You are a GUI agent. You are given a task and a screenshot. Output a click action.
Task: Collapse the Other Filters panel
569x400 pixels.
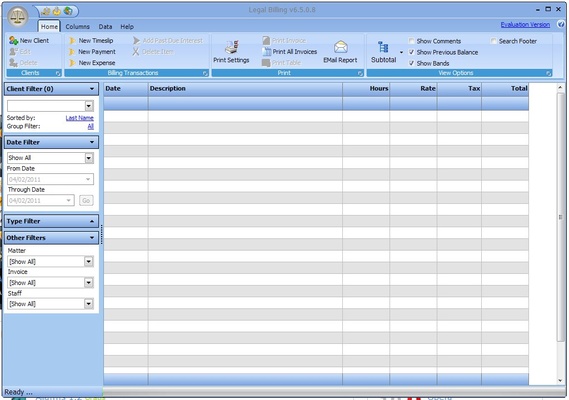pyautogui.click(x=92, y=238)
